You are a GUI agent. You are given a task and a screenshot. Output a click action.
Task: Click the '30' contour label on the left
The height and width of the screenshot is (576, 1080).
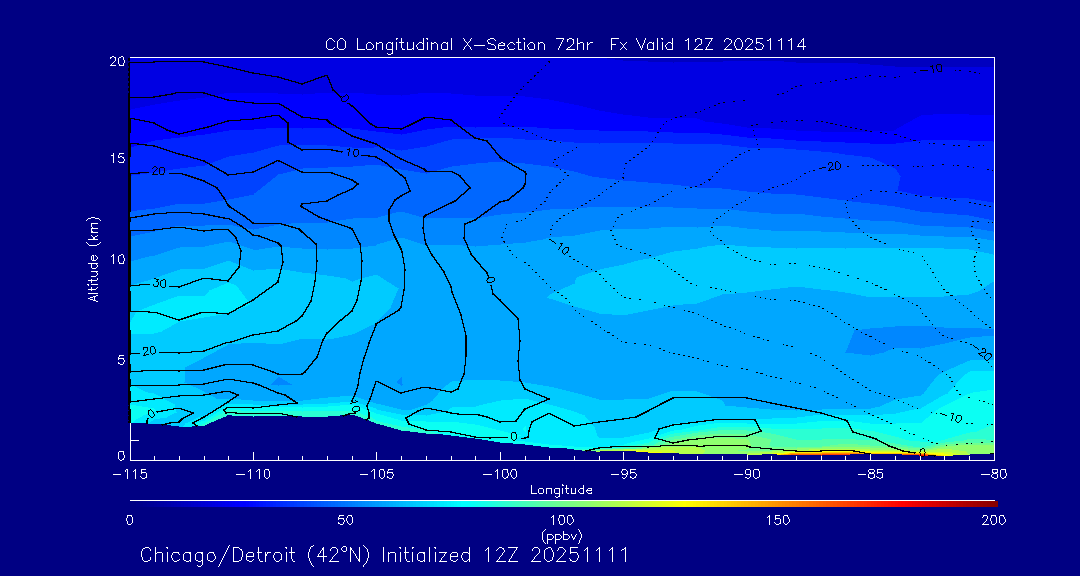pos(159,284)
